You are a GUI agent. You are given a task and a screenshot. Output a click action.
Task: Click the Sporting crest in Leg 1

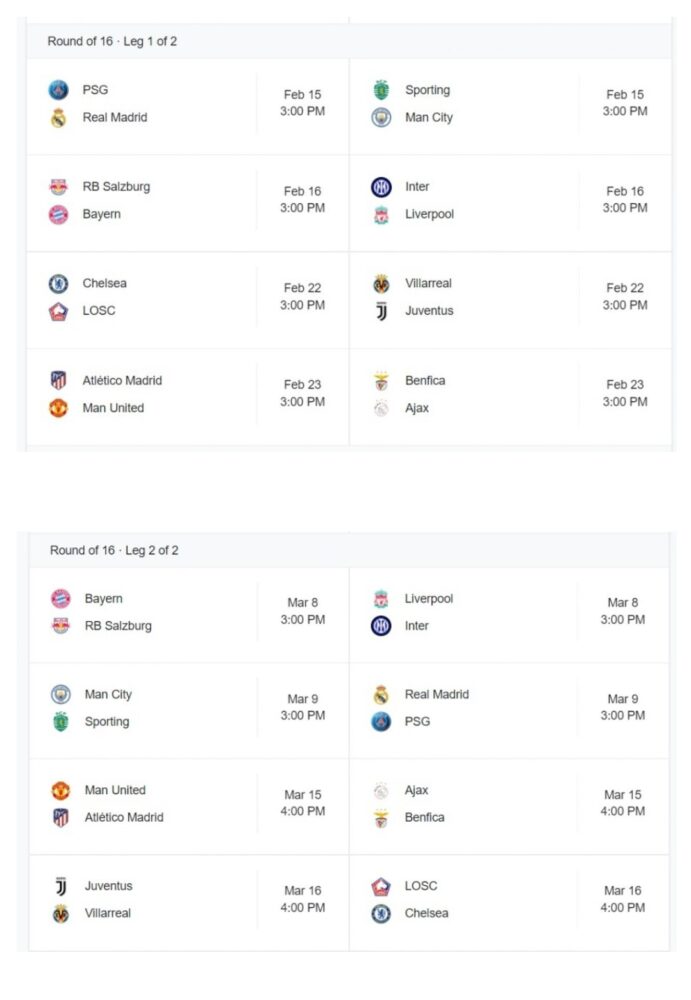pos(381,90)
